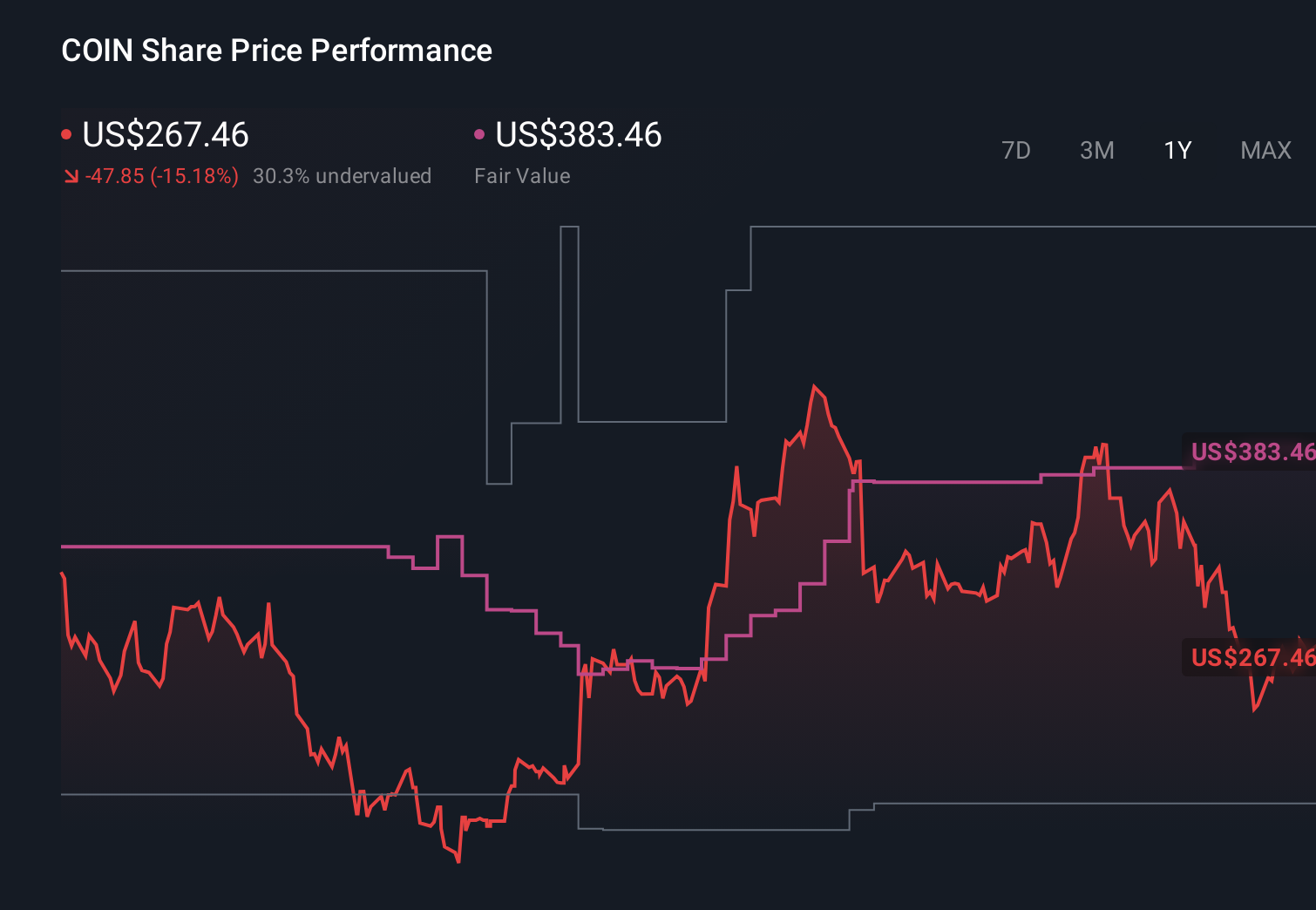Click the US$267.46 price tag on the right
Viewport: 1316px width, 910px height.
click(x=1251, y=658)
